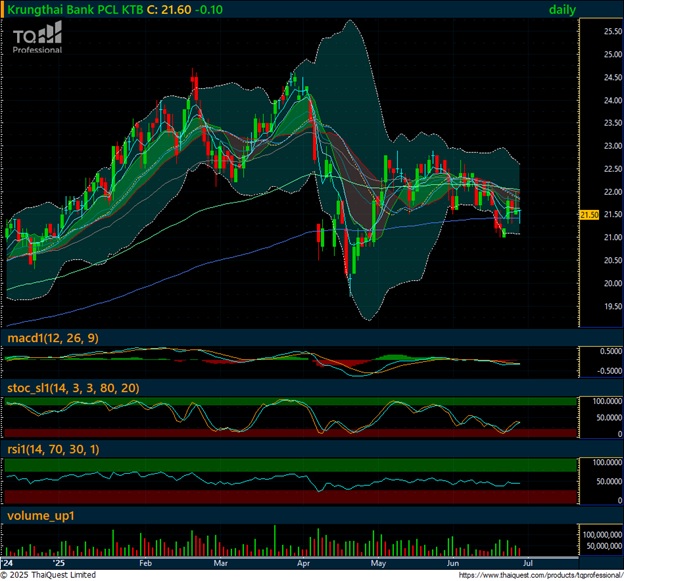Click the 24.50 price axis label
The image size is (681, 581).
pos(613,78)
